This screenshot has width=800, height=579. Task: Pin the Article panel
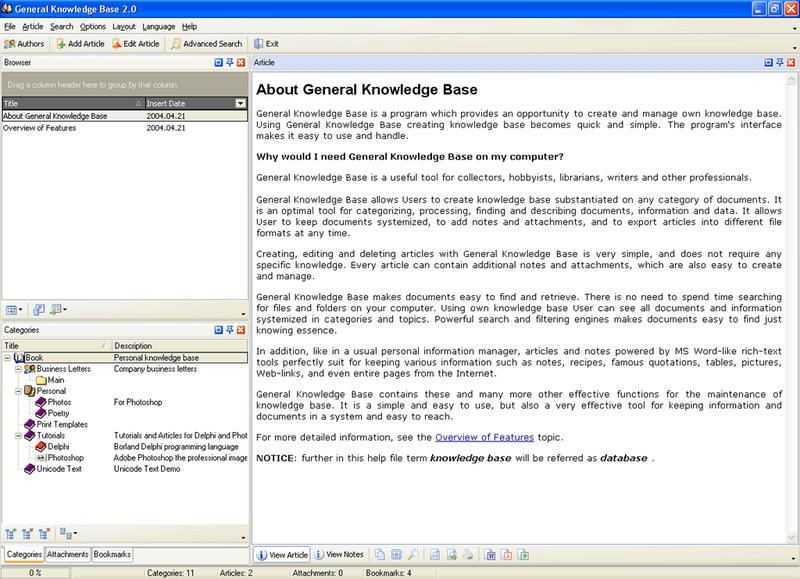coord(780,62)
